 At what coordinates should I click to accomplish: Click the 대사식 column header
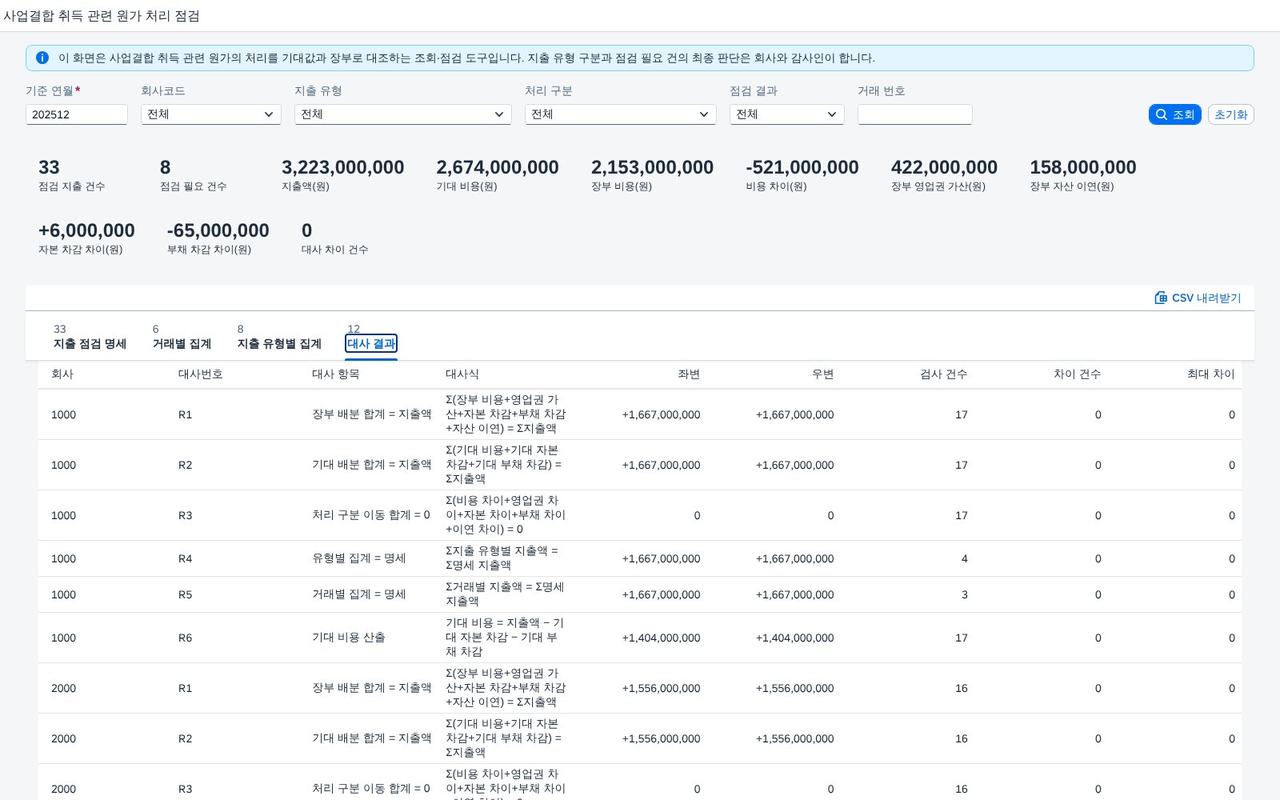pos(462,374)
